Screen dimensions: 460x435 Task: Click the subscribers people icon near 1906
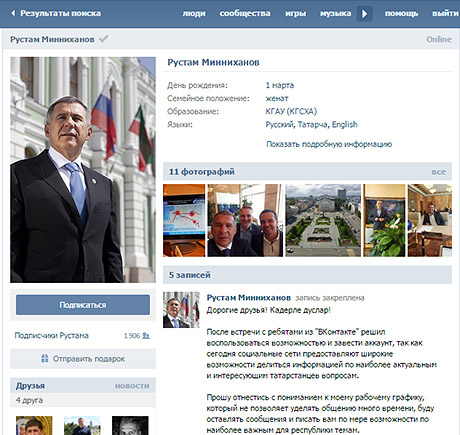click(146, 336)
